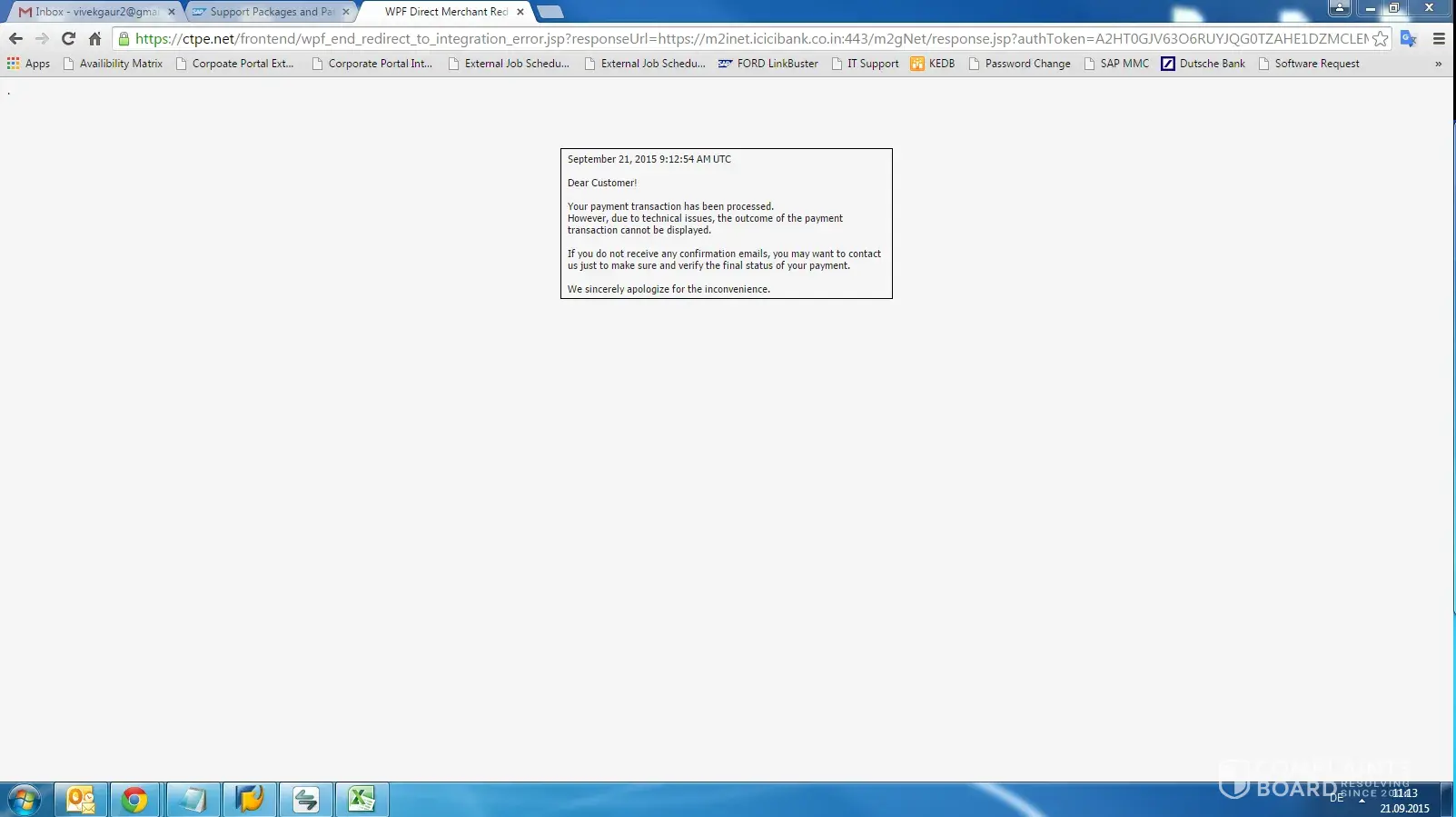
Task: Open the SAP MMC bookmark
Action: coord(1116,64)
